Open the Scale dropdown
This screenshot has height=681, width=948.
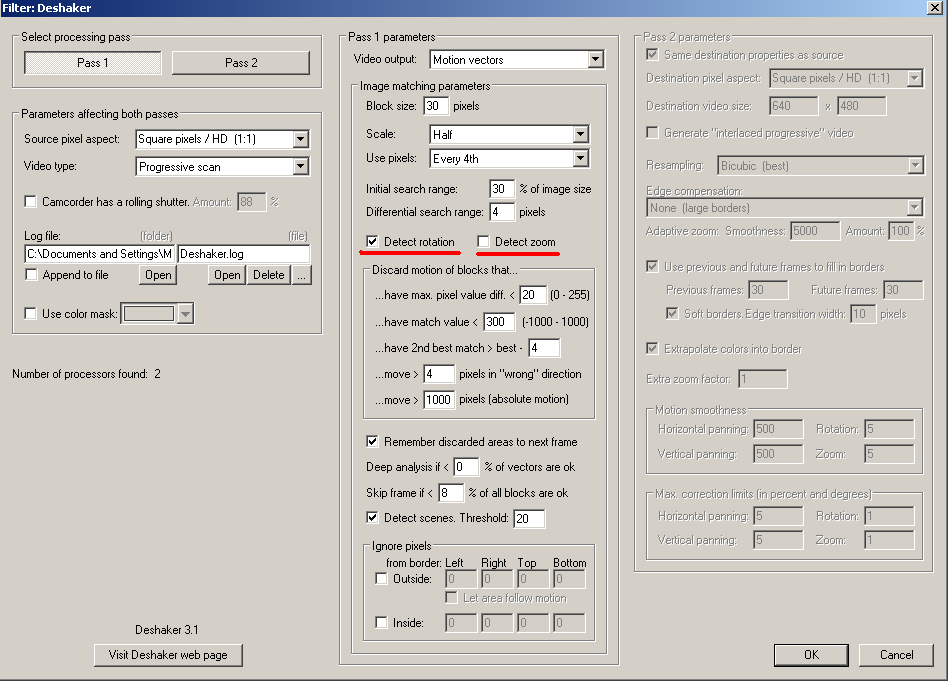click(x=580, y=134)
